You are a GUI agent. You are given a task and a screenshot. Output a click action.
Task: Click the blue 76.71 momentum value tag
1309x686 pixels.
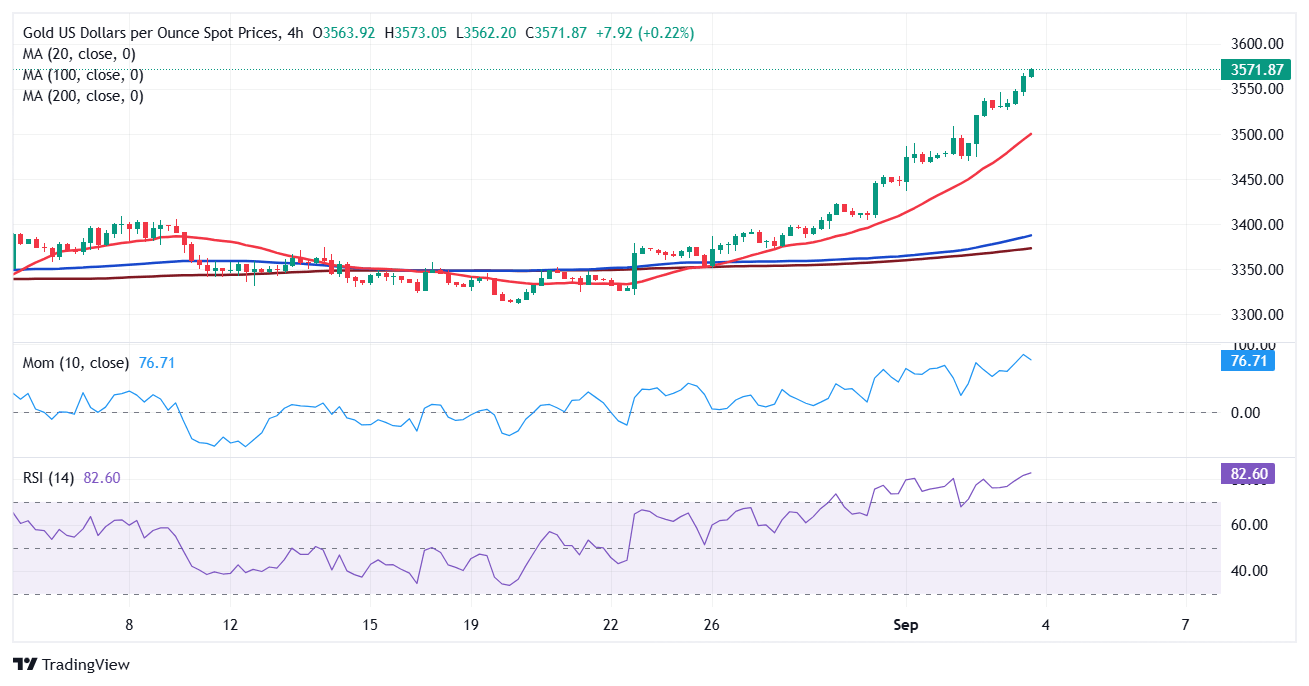coord(1247,361)
